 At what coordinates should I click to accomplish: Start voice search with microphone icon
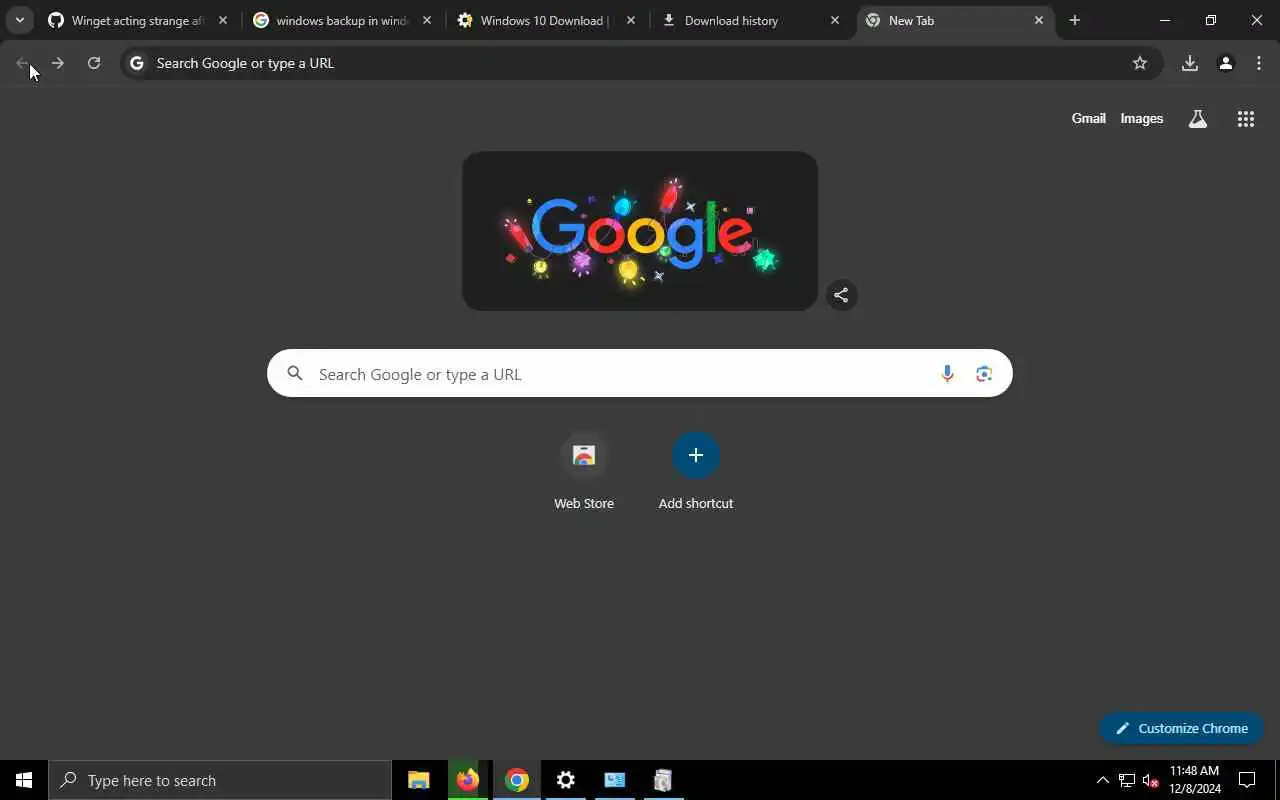(947, 374)
